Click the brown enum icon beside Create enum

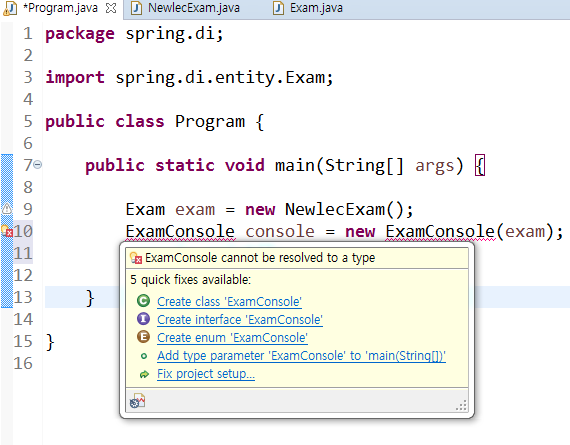(143, 337)
